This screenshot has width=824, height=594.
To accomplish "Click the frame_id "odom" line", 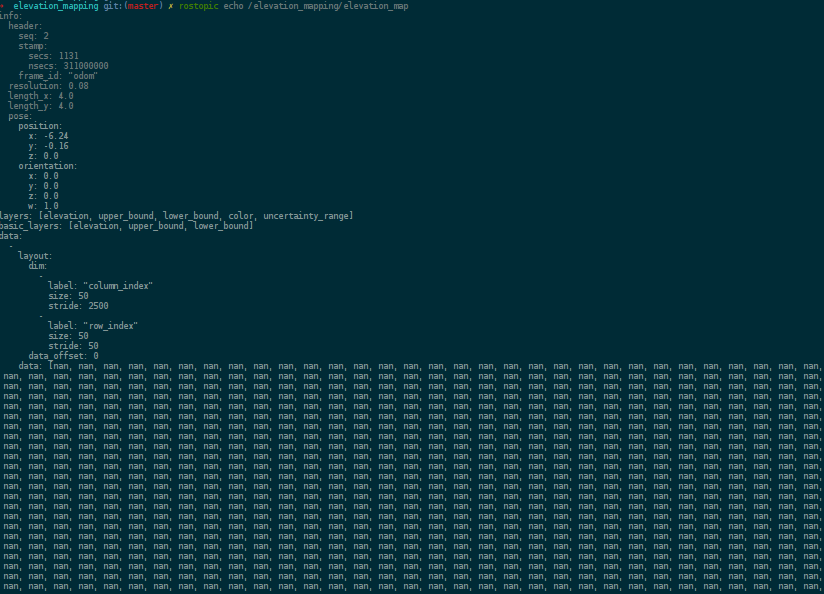I will click(58, 76).
